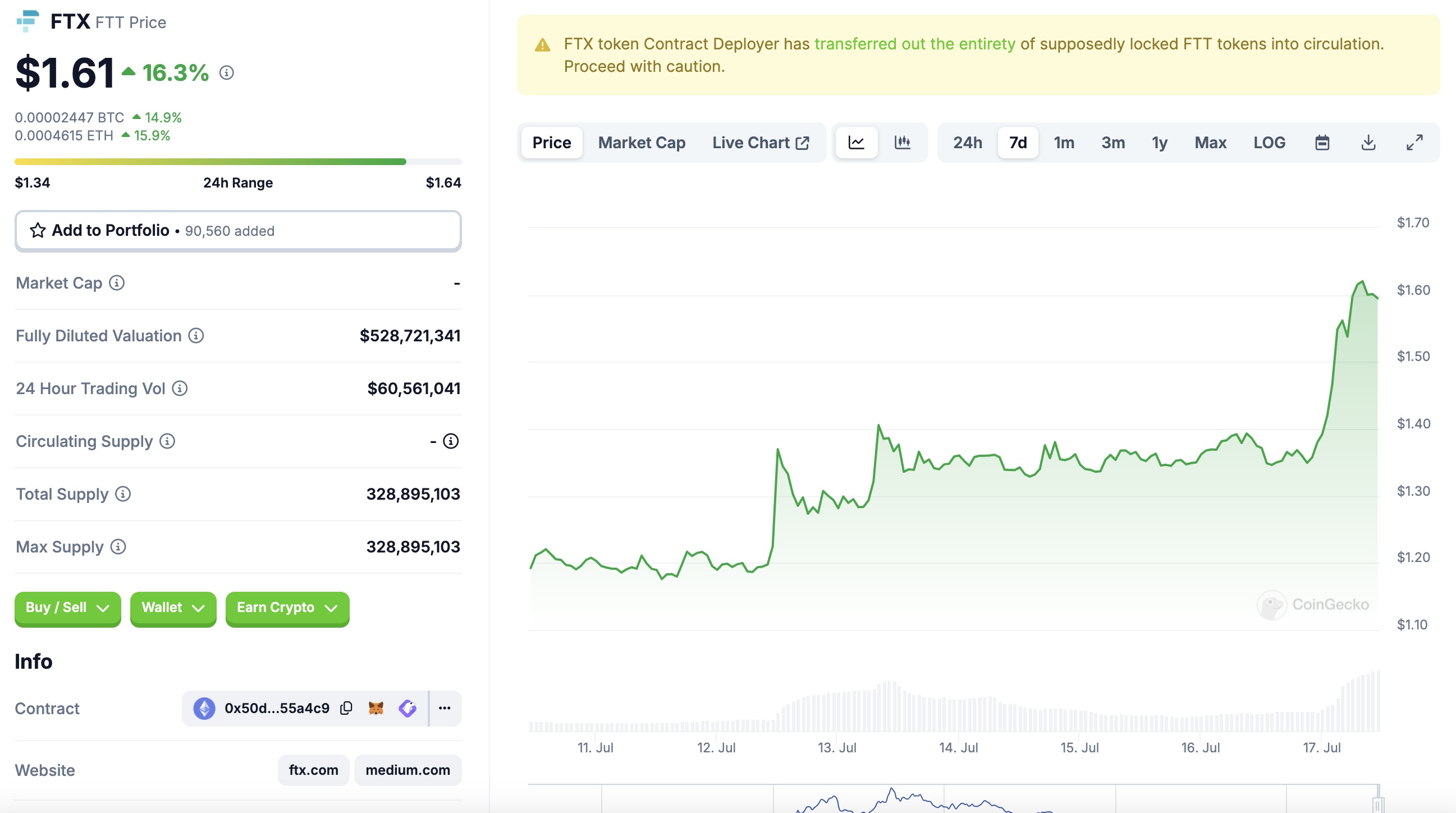This screenshot has width=1456, height=813.
Task: Click the purple wallet icon in Contract
Action: (408, 708)
